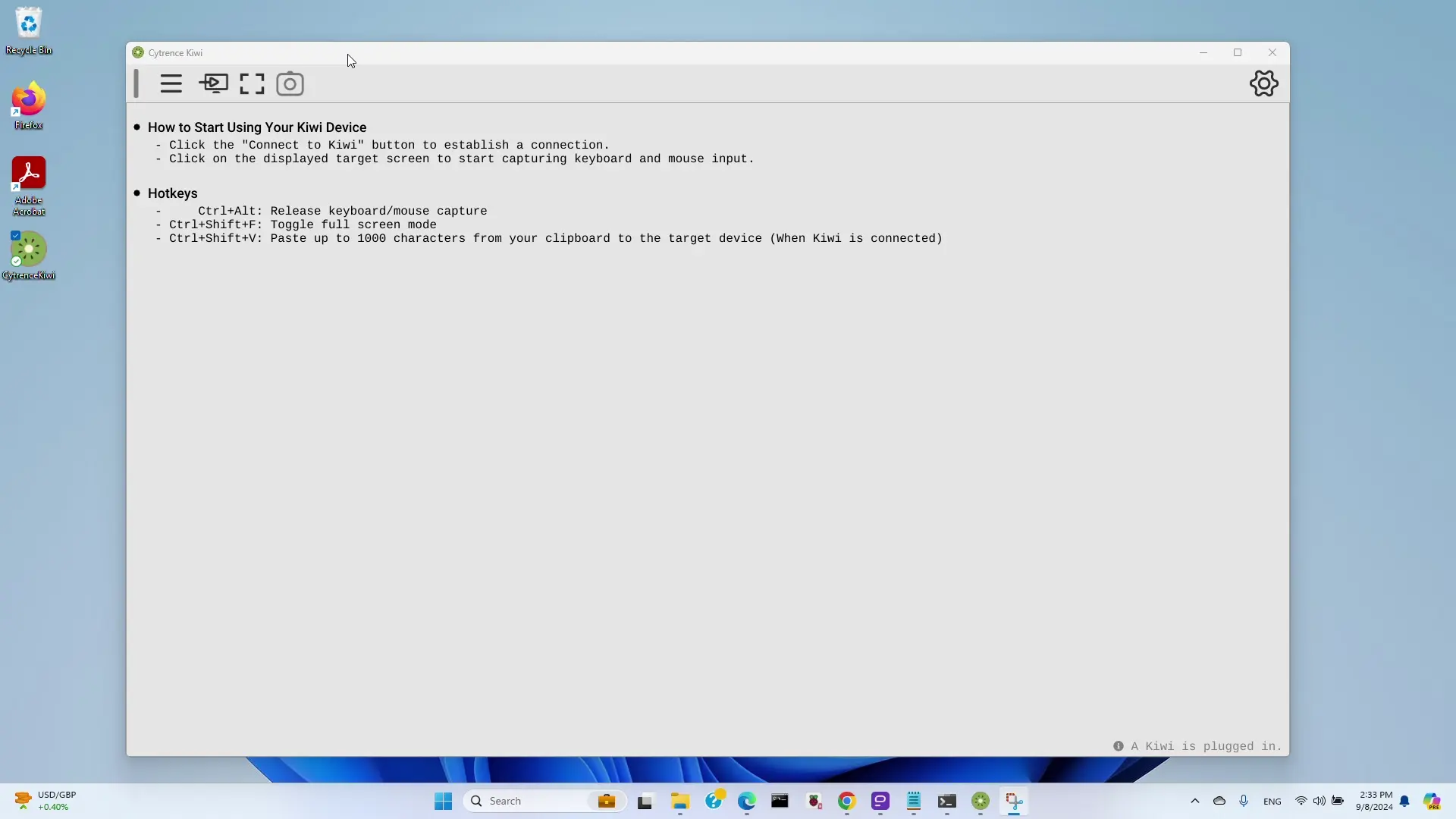
Task: Click the 'Click the "Connect to Kiwi" button' instruction line
Action: point(389,145)
